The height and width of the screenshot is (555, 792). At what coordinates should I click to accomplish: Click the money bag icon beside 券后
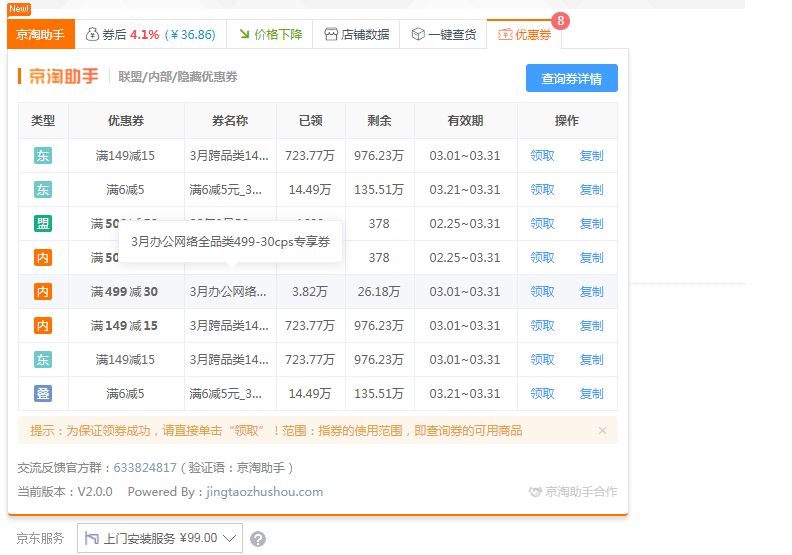click(92, 34)
